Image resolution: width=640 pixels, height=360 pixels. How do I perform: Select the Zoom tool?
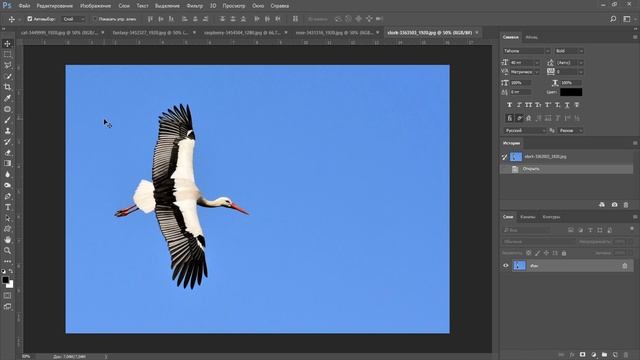pyautogui.click(x=7, y=251)
